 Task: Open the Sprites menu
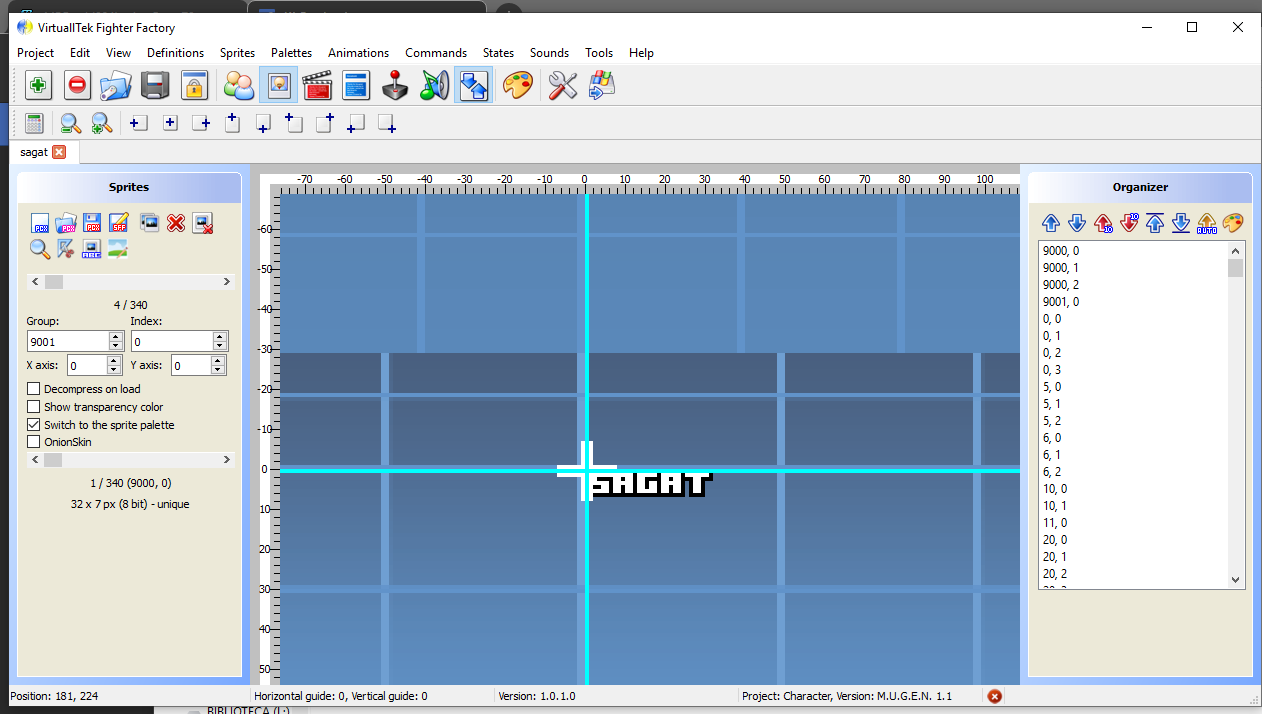237,53
